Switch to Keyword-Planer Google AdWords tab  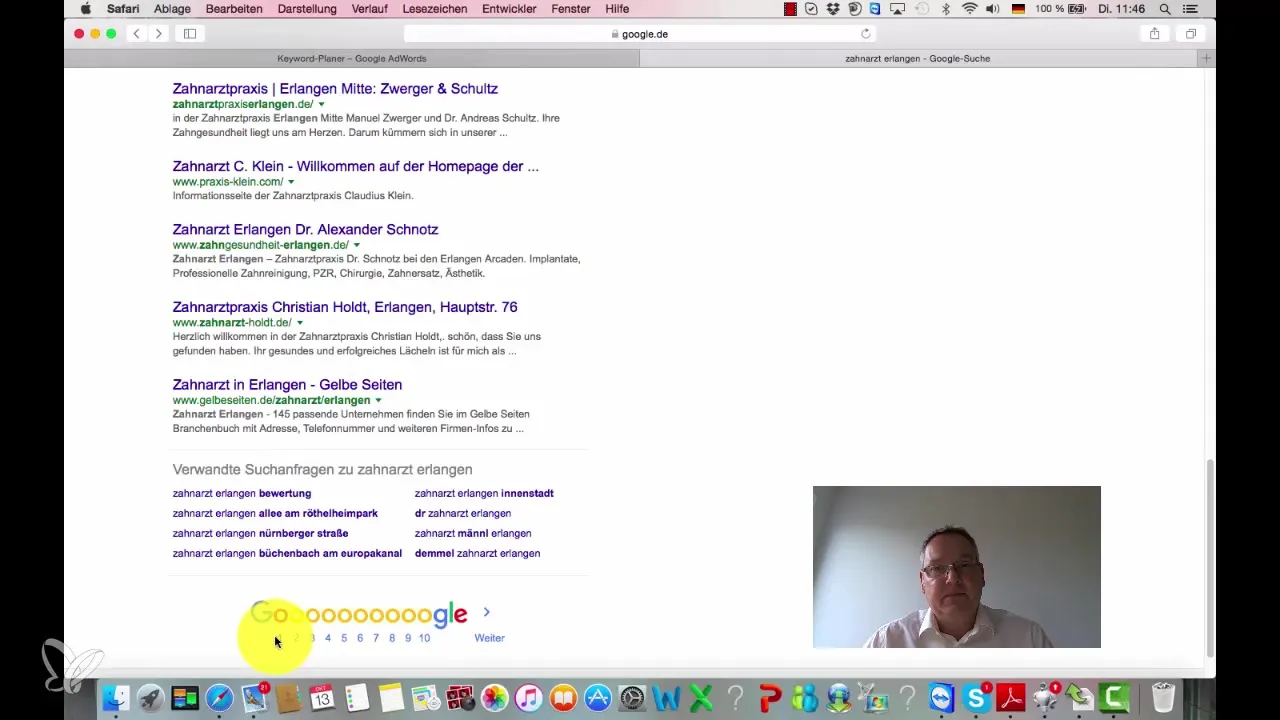coord(352,59)
